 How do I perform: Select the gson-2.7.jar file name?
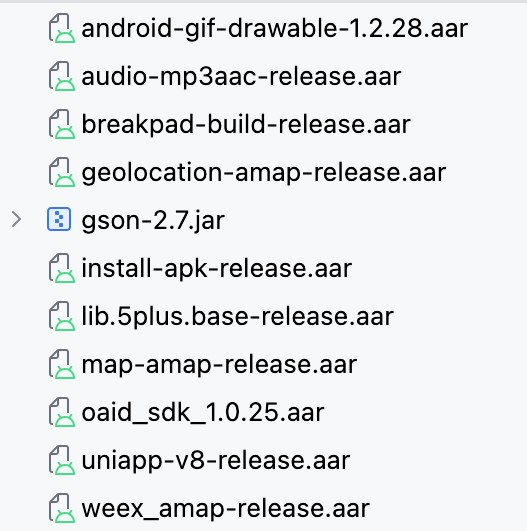click(153, 221)
